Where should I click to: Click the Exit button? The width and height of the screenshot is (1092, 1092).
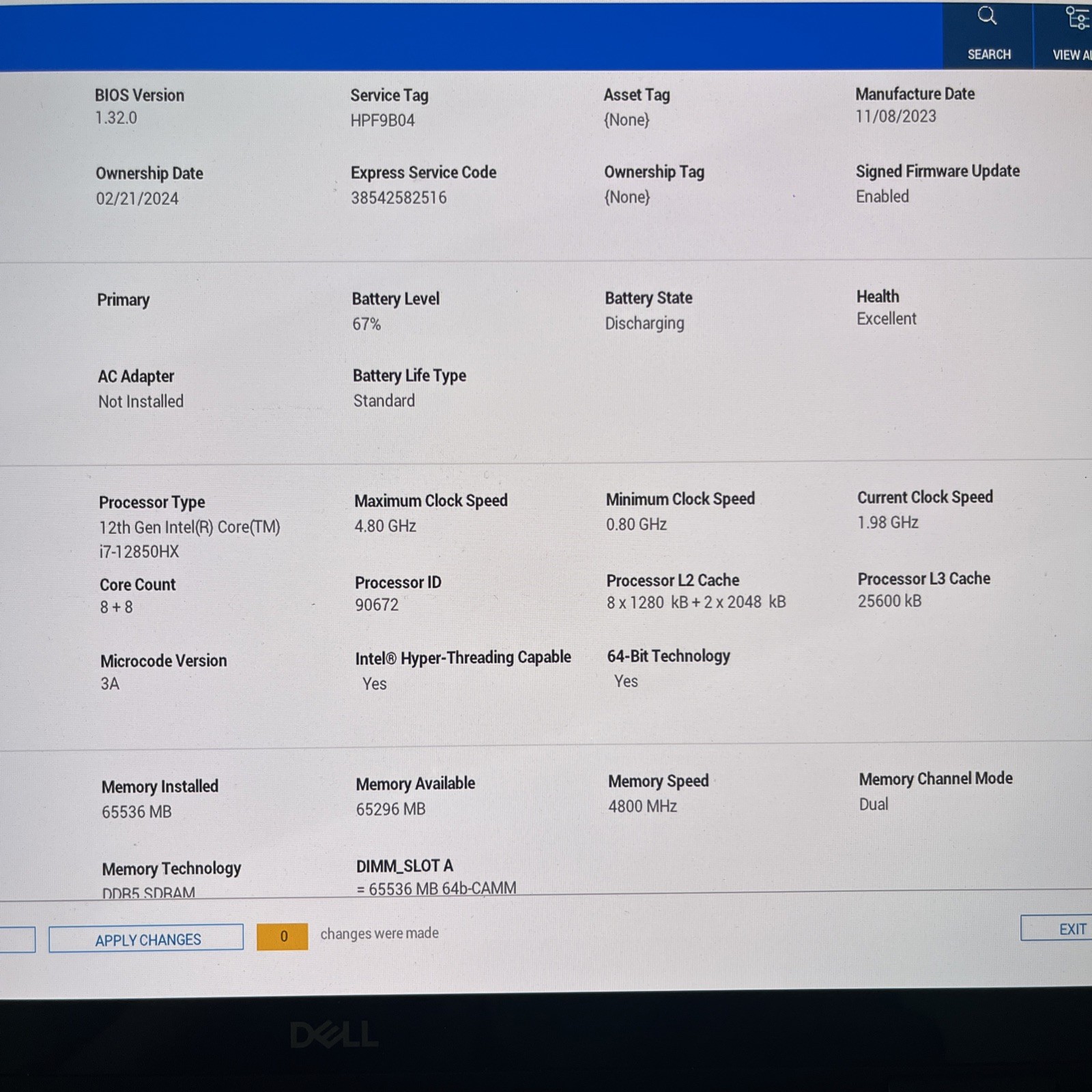[x=1057, y=929]
